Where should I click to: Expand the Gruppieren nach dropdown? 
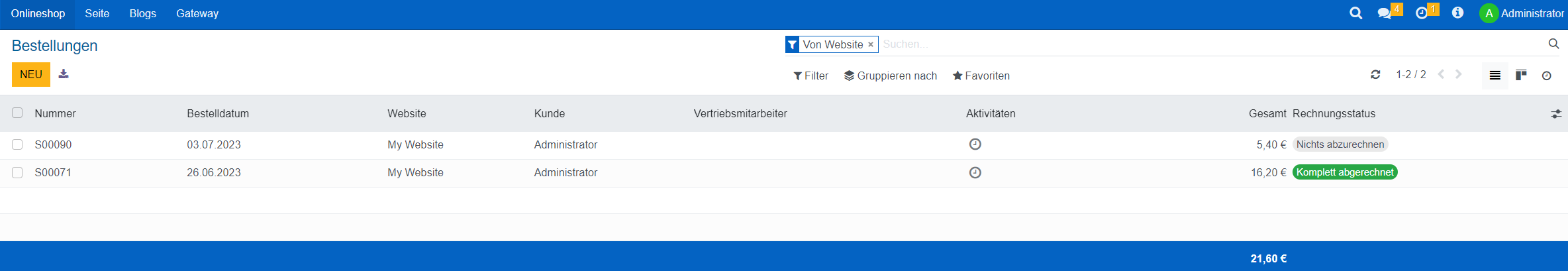click(x=891, y=76)
